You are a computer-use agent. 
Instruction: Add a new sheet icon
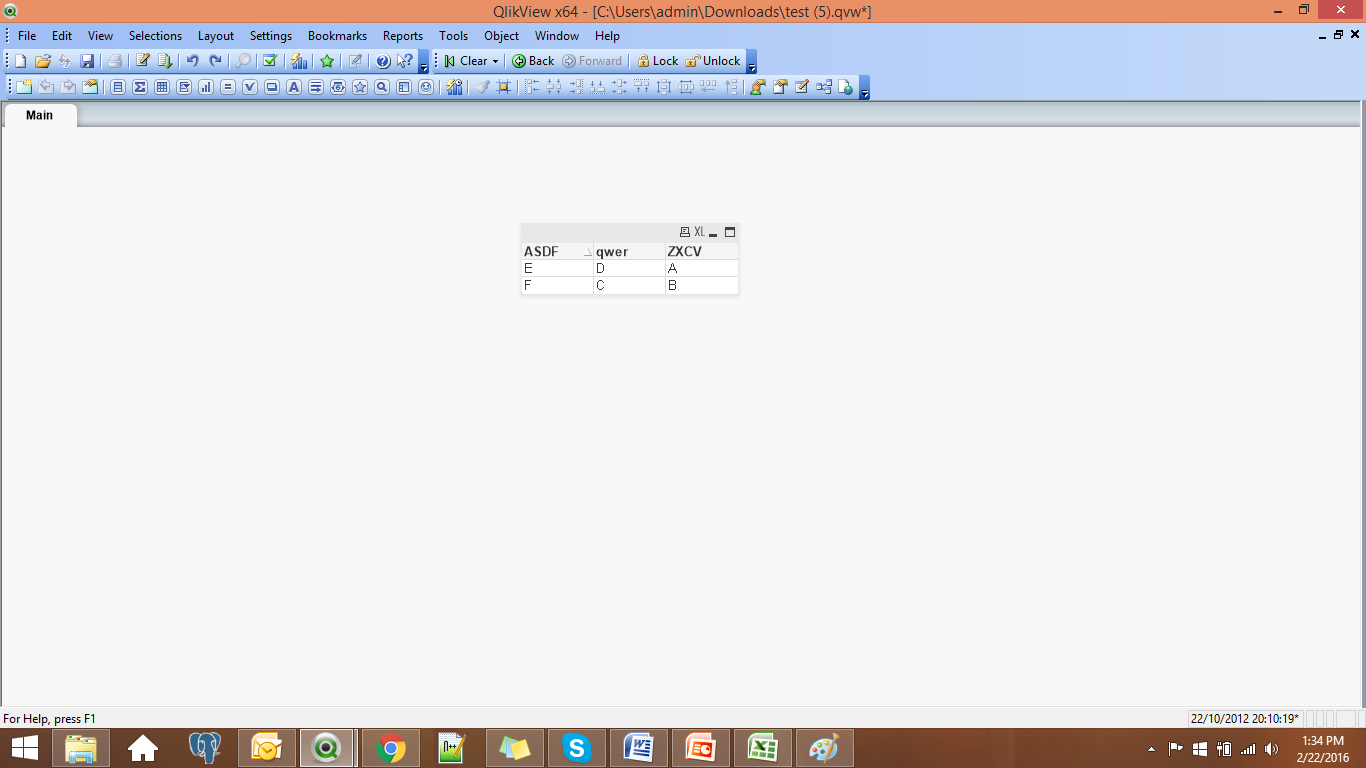24,87
